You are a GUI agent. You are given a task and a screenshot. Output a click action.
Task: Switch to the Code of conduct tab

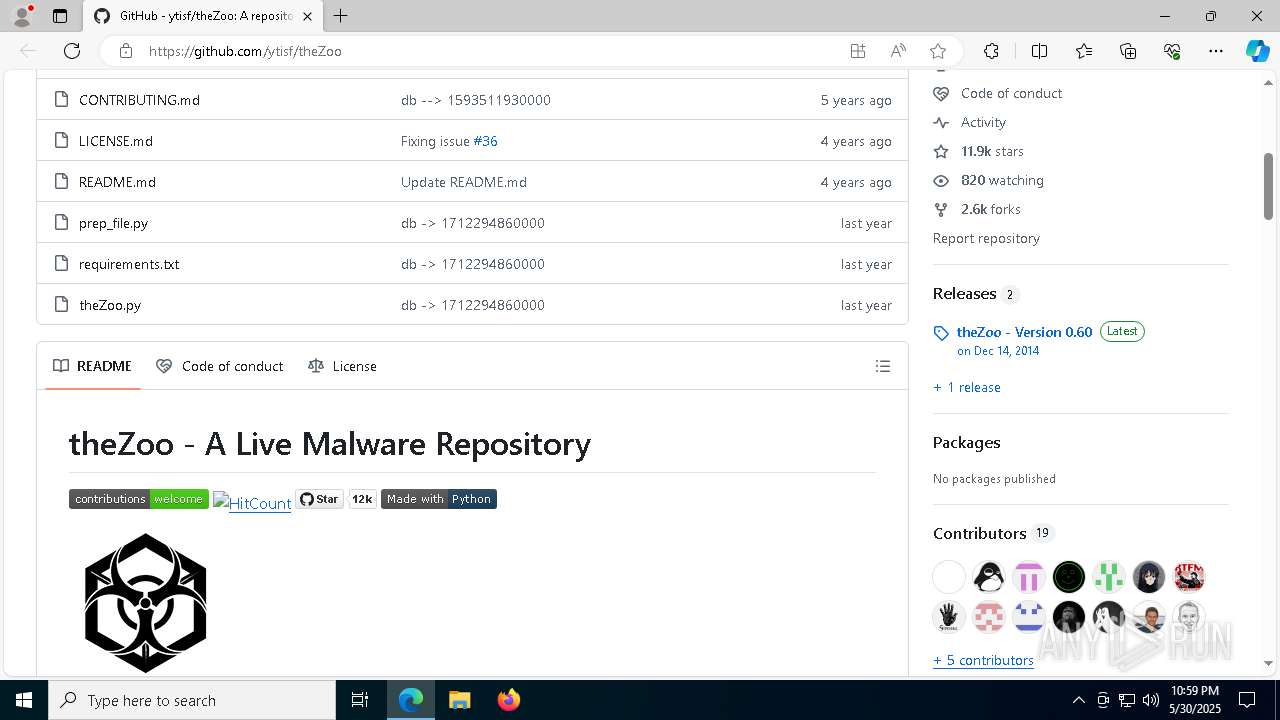point(220,366)
